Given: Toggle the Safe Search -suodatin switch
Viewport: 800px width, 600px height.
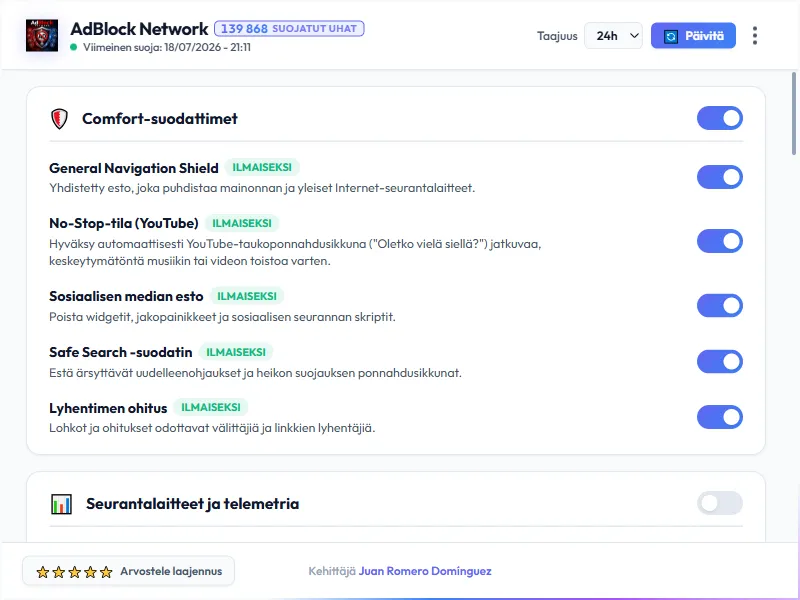Looking at the screenshot, I should click(719, 362).
